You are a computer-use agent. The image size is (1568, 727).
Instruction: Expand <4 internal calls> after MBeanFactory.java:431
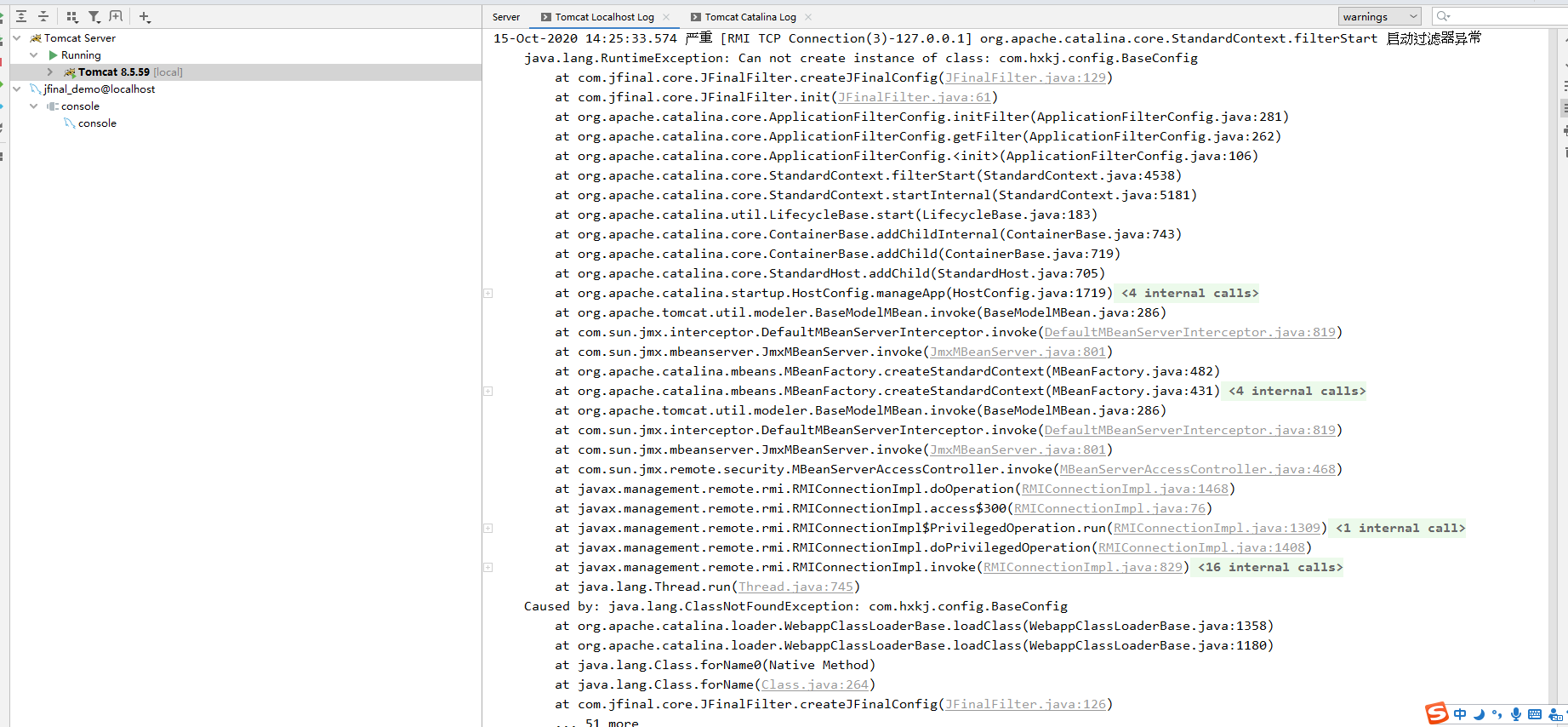1297,391
